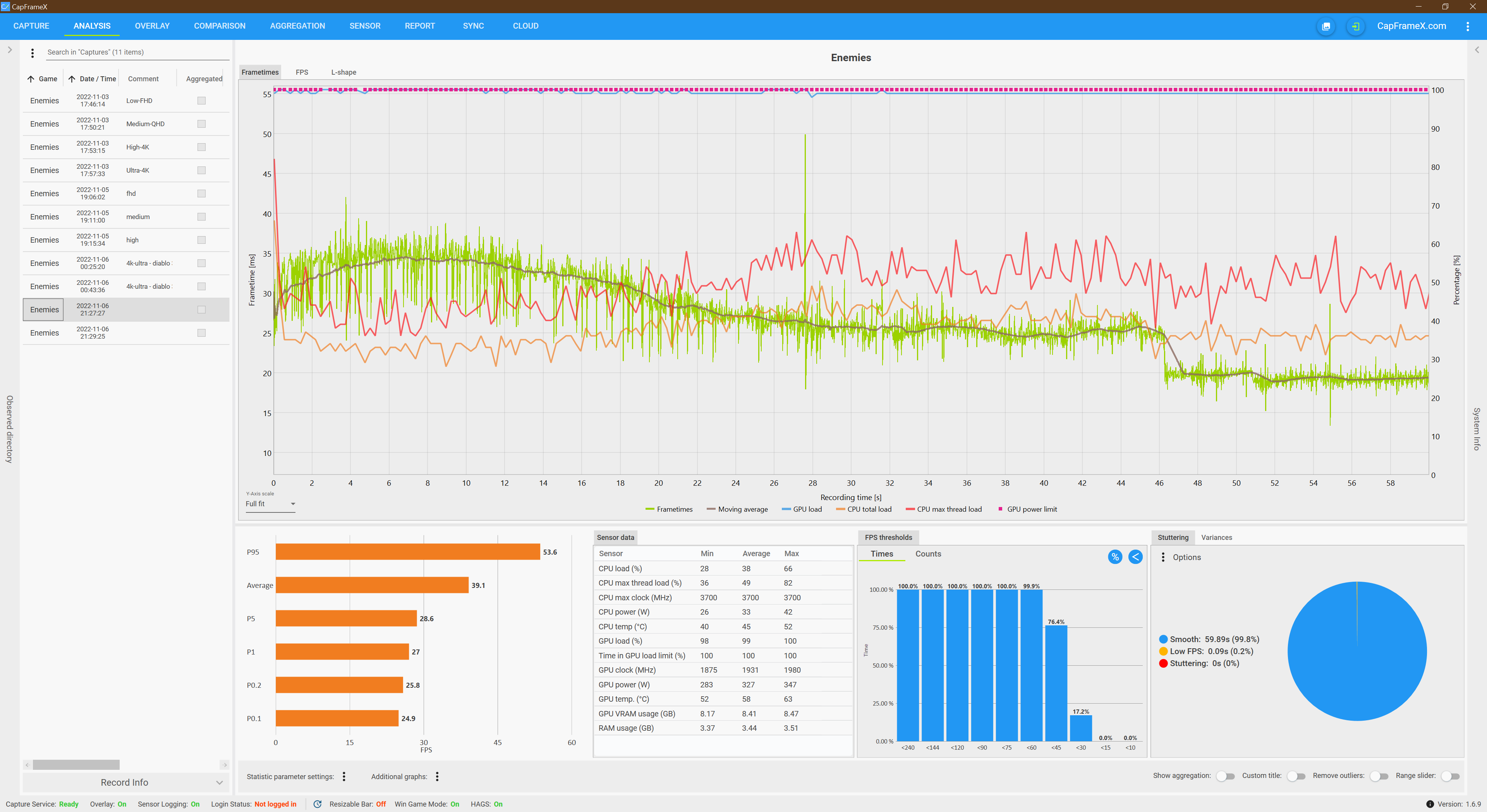This screenshot has width=1487, height=812.
Task: Check Aggregated box for Low-FHD capture
Action: tap(201, 100)
